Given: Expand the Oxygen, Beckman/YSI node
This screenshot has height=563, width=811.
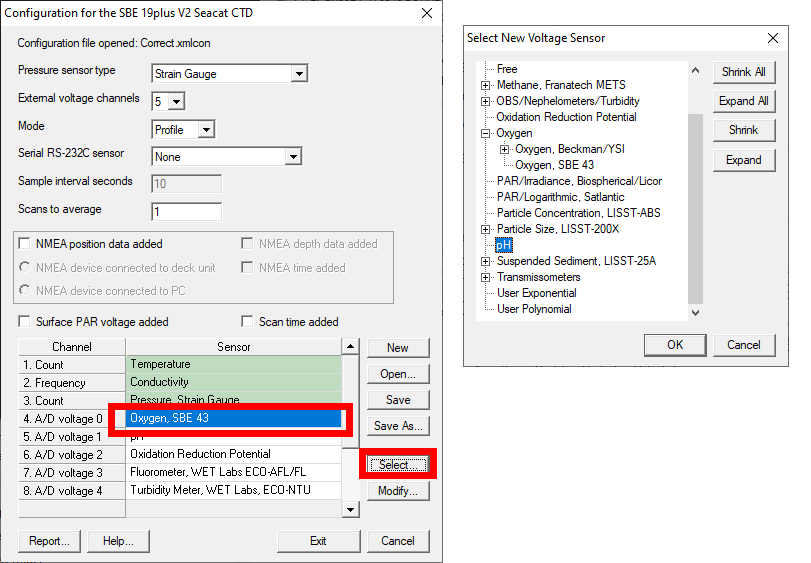Looking at the screenshot, I should [x=504, y=149].
